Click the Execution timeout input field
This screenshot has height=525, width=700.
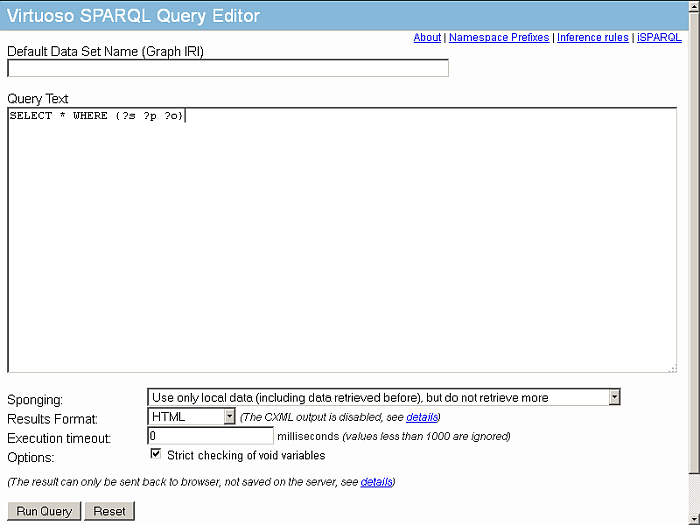coord(210,436)
